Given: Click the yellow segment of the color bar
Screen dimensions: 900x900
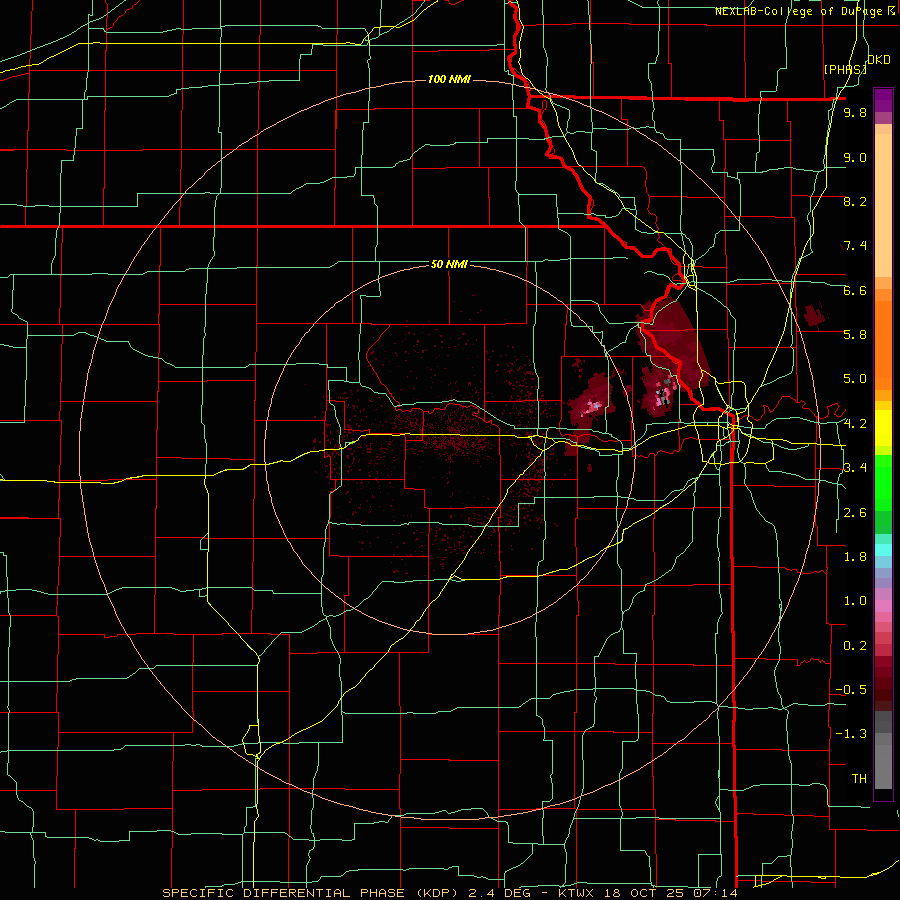Looking at the screenshot, I should (883, 428).
